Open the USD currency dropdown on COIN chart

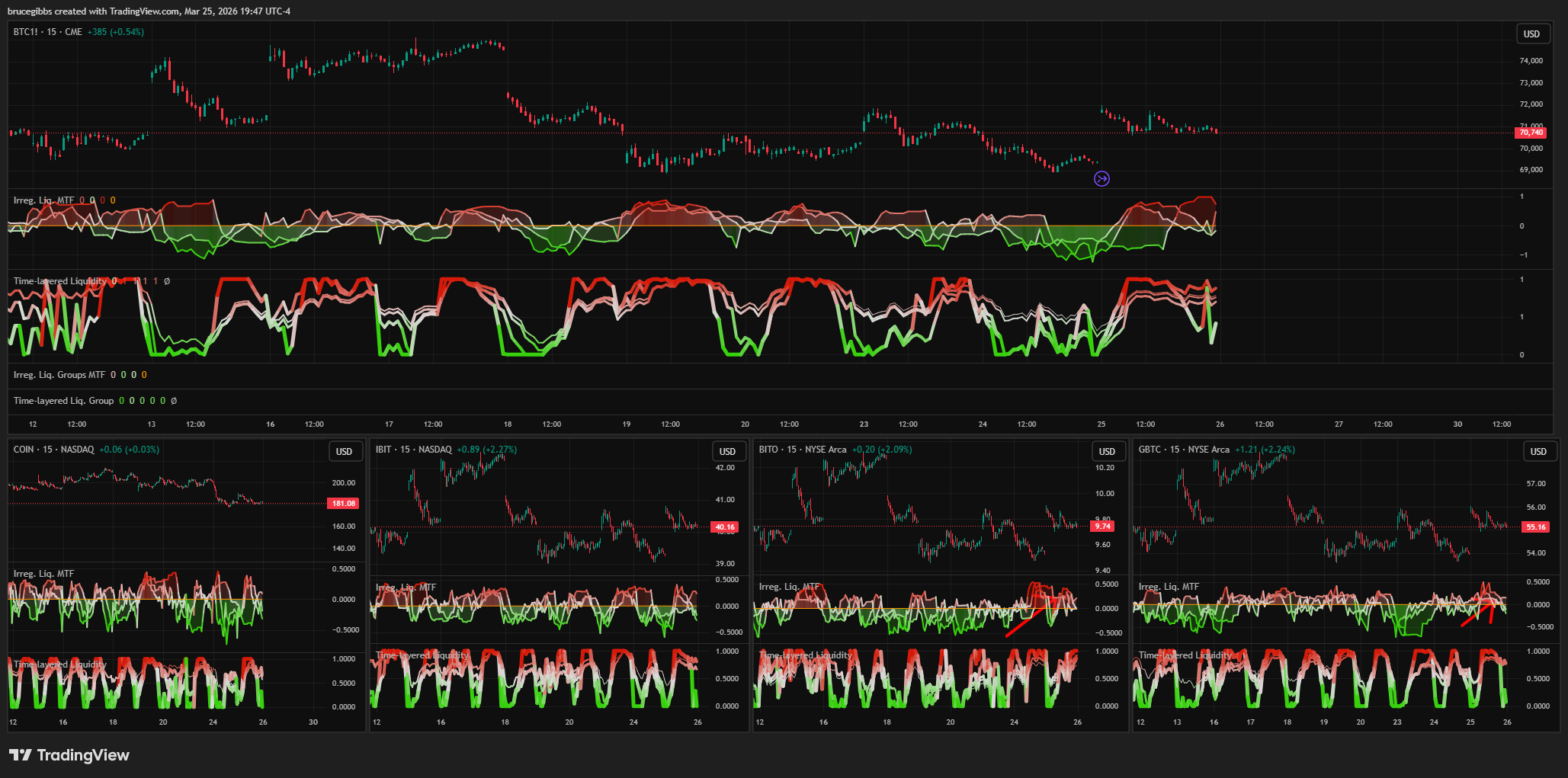(x=345, y=452)
